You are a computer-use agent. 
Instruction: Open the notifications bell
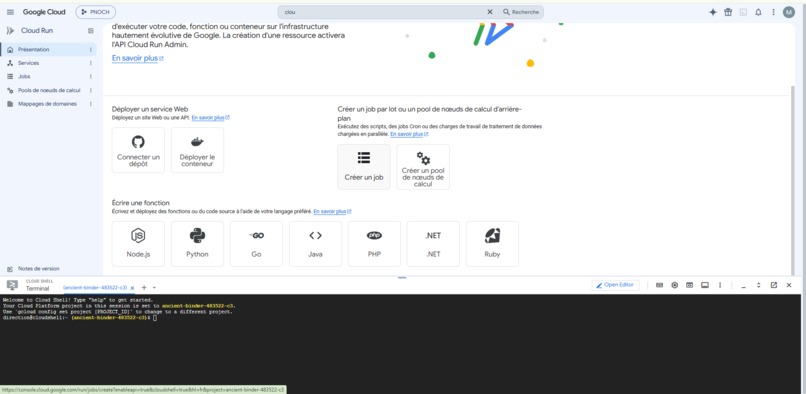click(758, 12)
